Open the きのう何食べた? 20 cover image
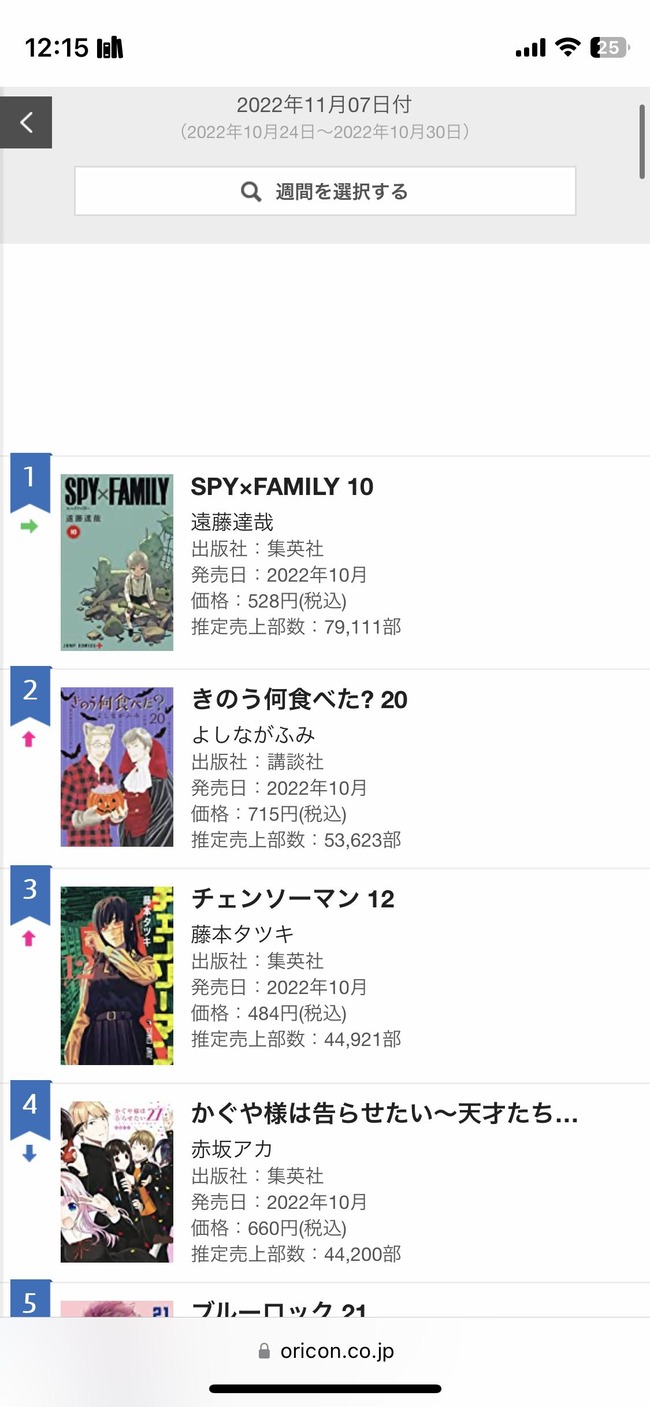 117,767
